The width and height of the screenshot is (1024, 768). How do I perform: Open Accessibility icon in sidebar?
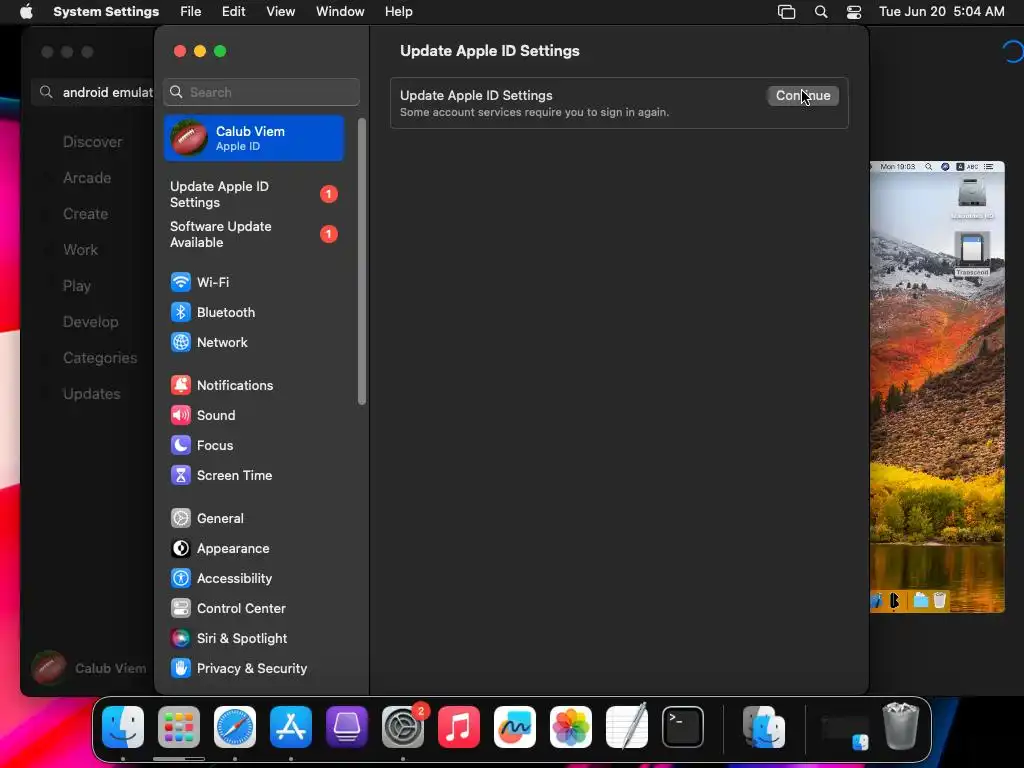(181, 579)
